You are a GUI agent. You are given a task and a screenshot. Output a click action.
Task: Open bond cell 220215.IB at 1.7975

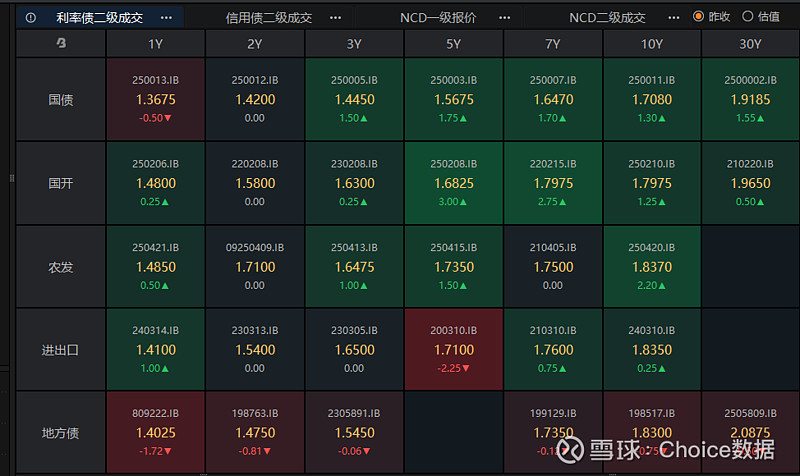coord(553,183)
